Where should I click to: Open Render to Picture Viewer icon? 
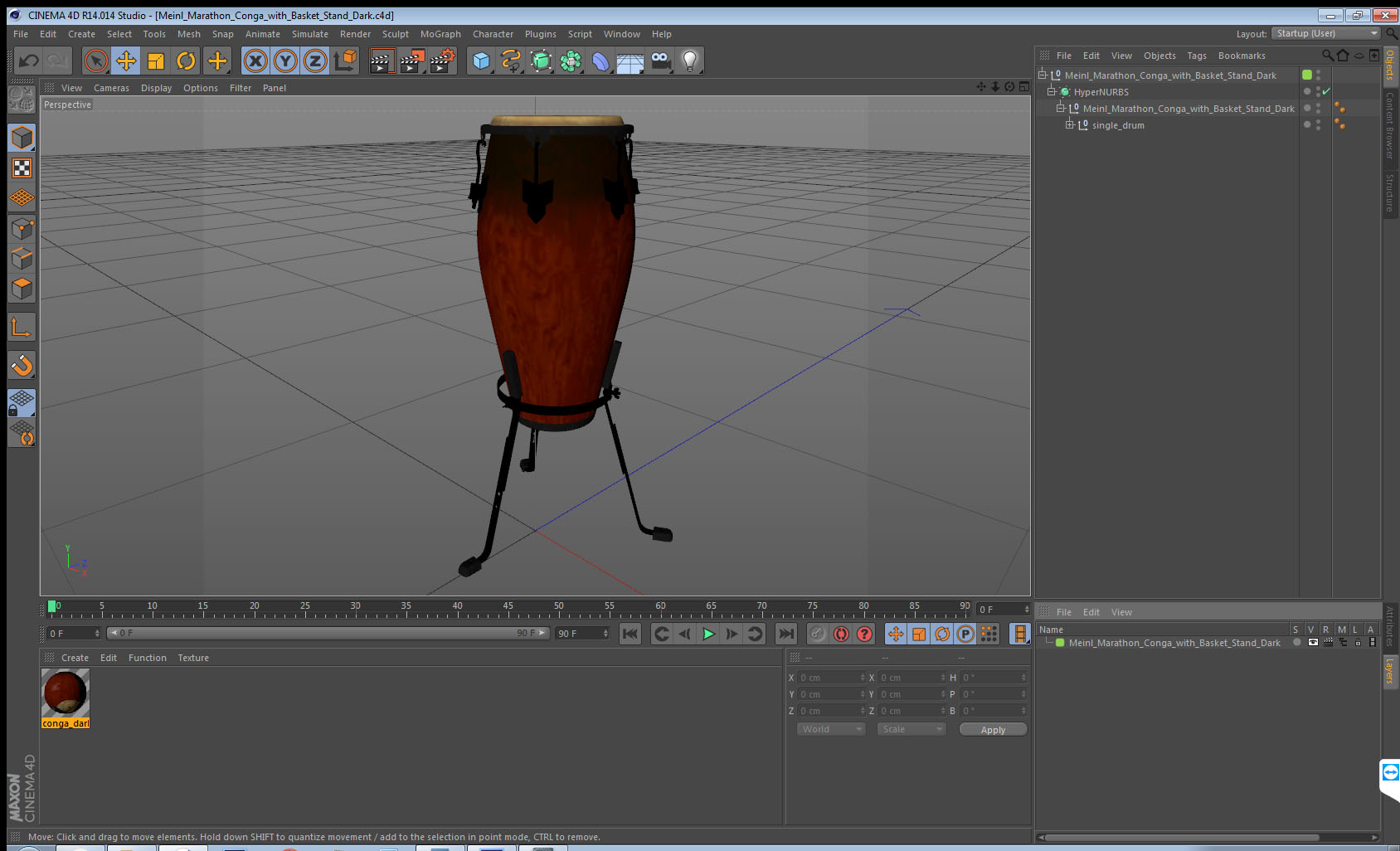pos(412,61)
